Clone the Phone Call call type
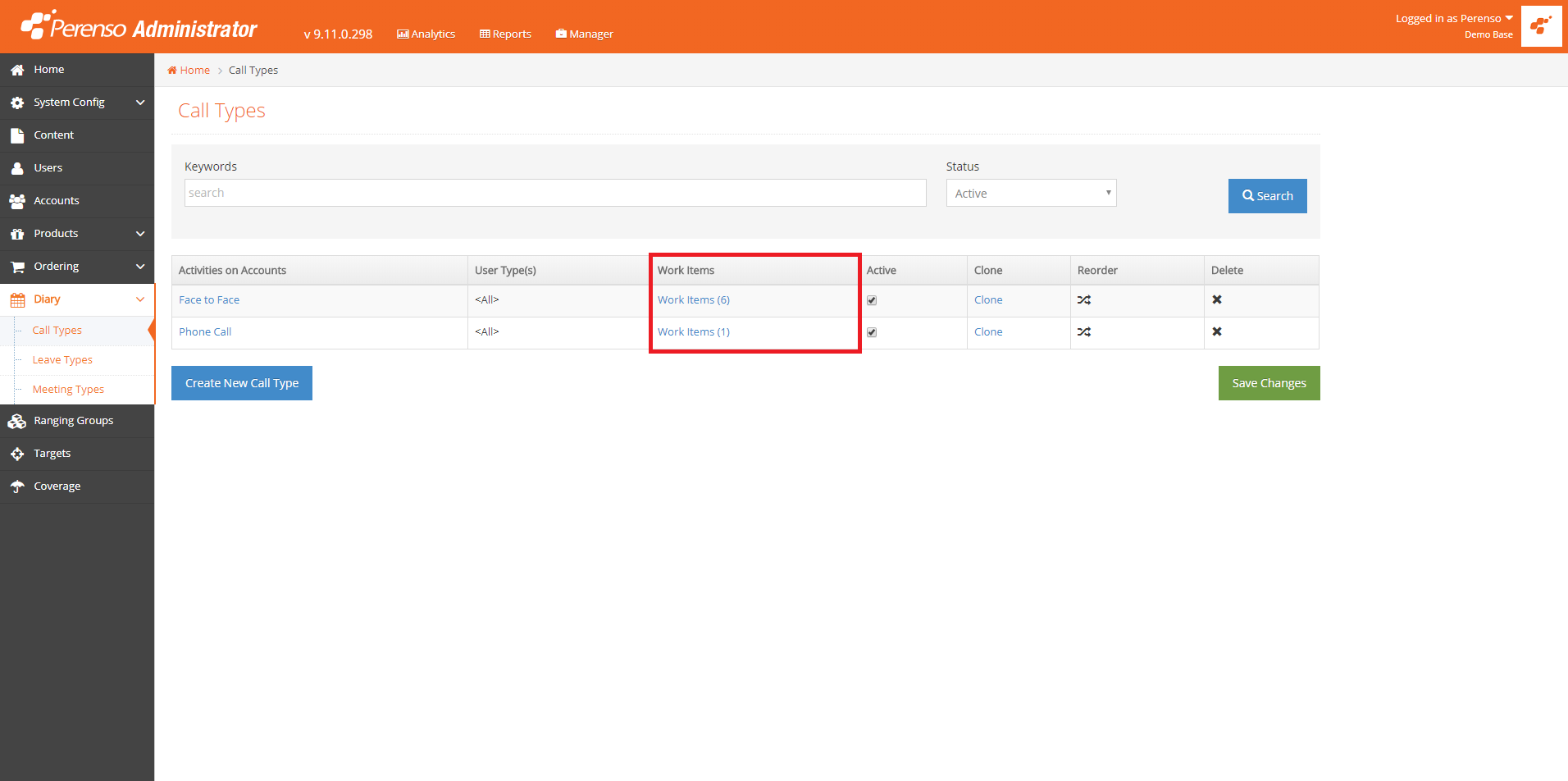Screen dimensions: 1568x781 click(x=988, y=332)
